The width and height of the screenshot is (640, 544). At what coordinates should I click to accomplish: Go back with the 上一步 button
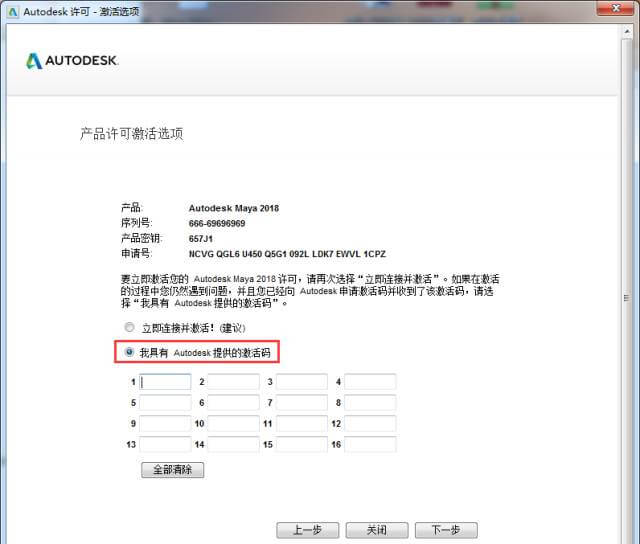[x=308, y=530]
